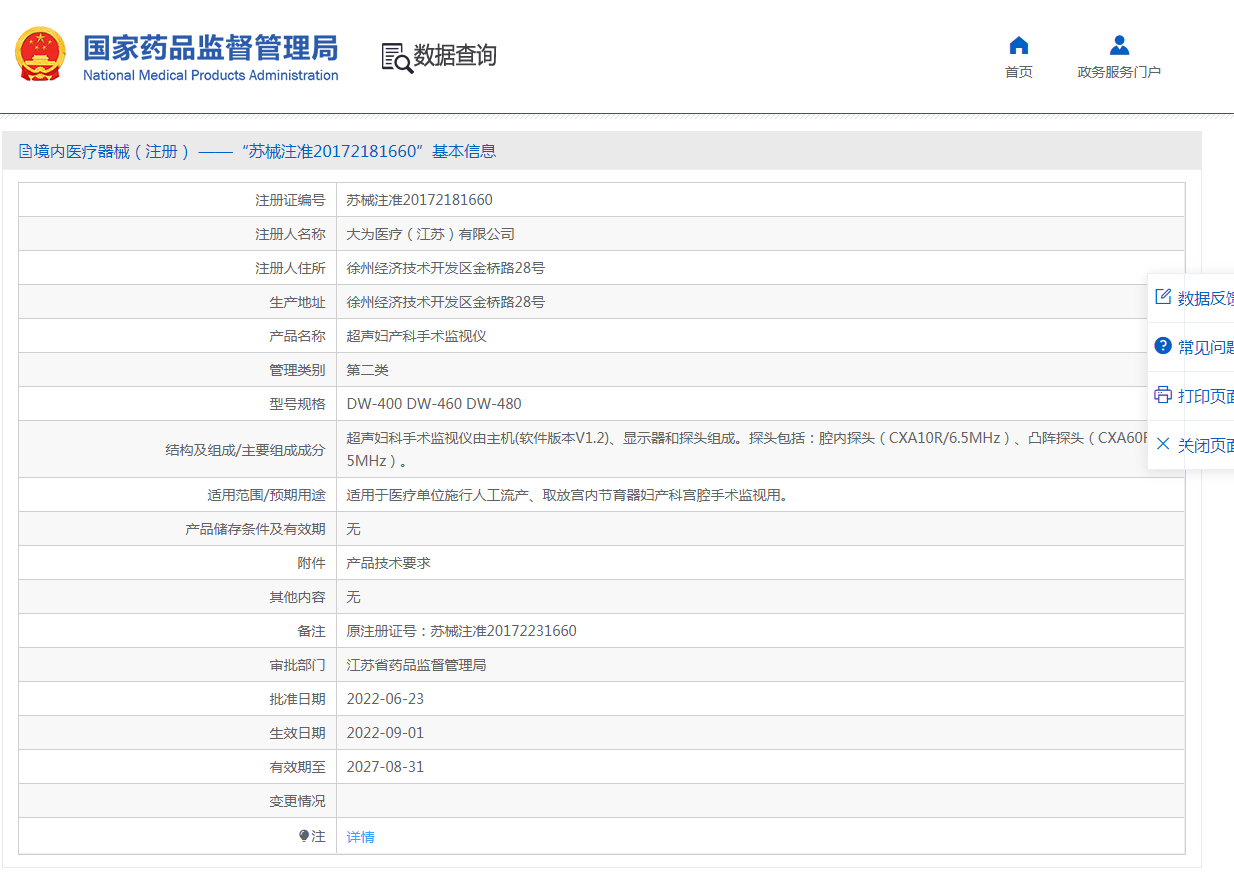Click the 注册人名称 row label
Screen dimensions: 1234x877
[291, 234]
